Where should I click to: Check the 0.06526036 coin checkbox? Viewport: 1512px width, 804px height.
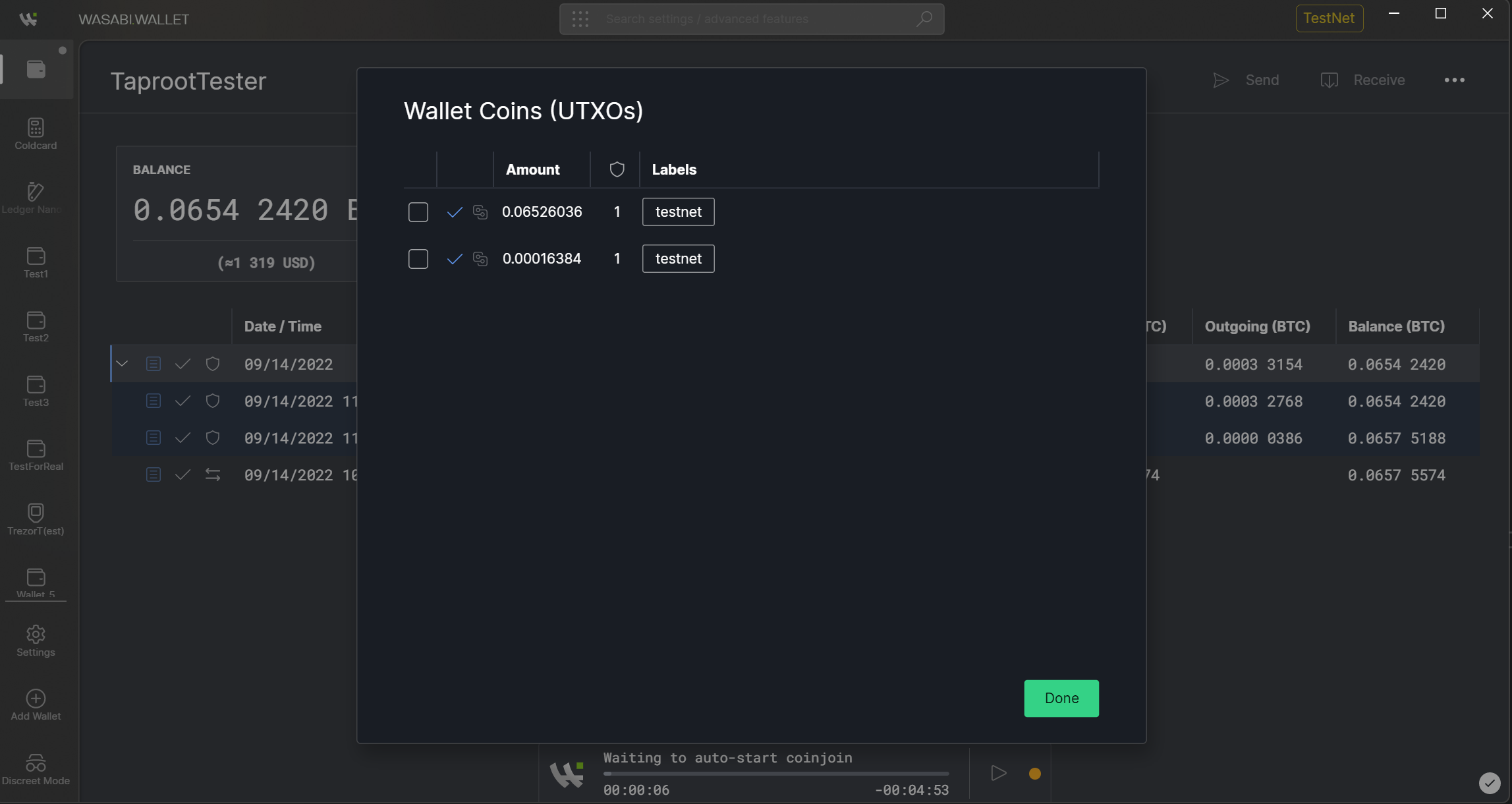point(418,212)
